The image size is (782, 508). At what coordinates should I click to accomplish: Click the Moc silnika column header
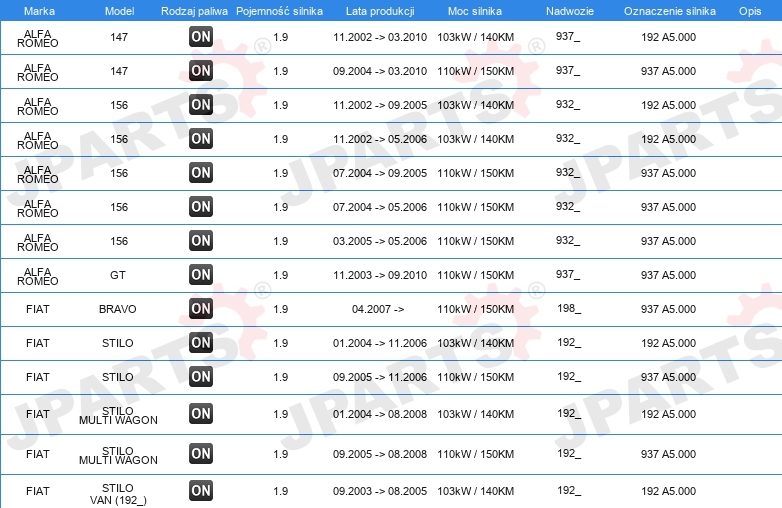click(x=475, y=11)
